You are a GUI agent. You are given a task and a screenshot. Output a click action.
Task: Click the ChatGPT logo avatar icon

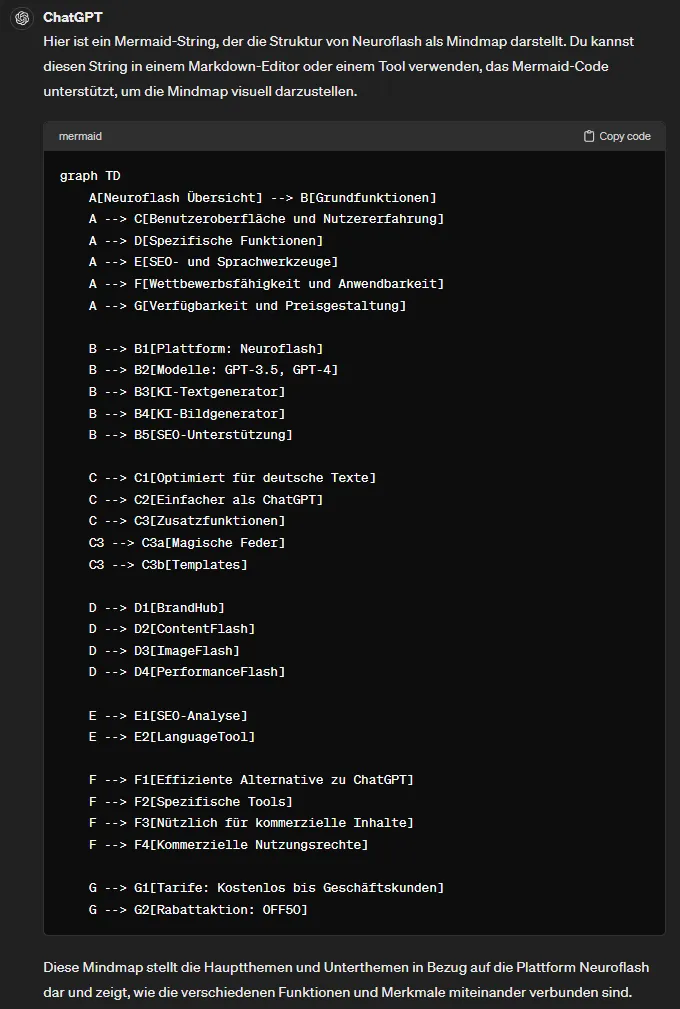pyautogui.click(x=20, y=17)
